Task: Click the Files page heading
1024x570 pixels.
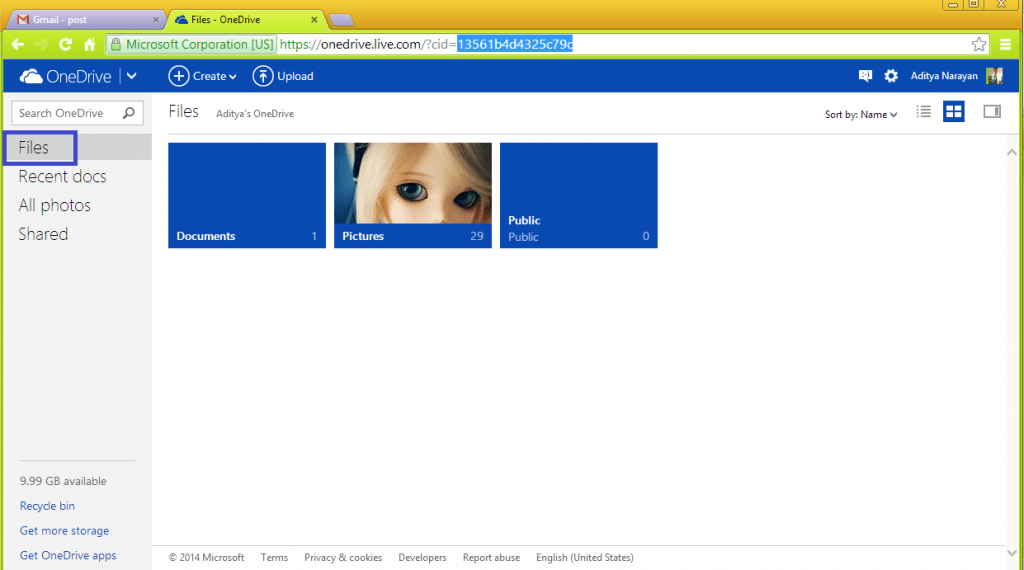Action: (184, 112)
